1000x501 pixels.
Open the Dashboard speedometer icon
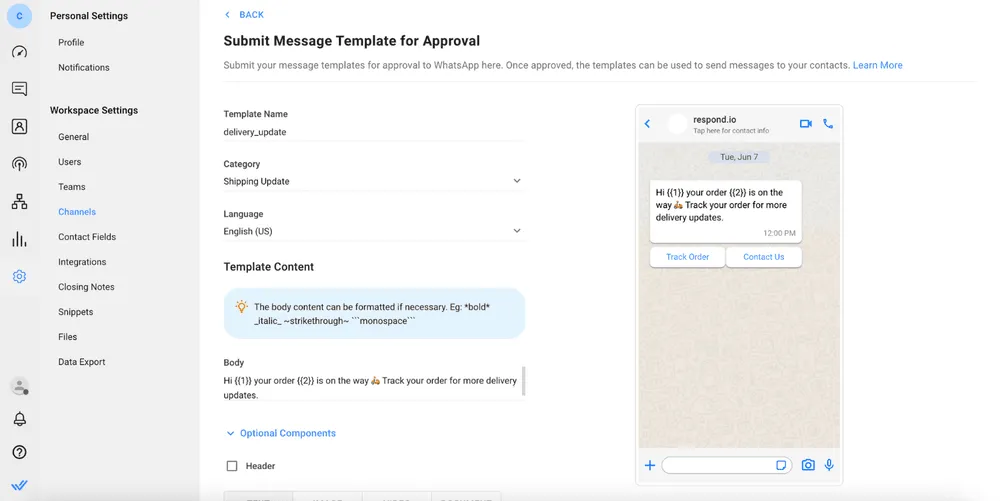tap(19, 52)
